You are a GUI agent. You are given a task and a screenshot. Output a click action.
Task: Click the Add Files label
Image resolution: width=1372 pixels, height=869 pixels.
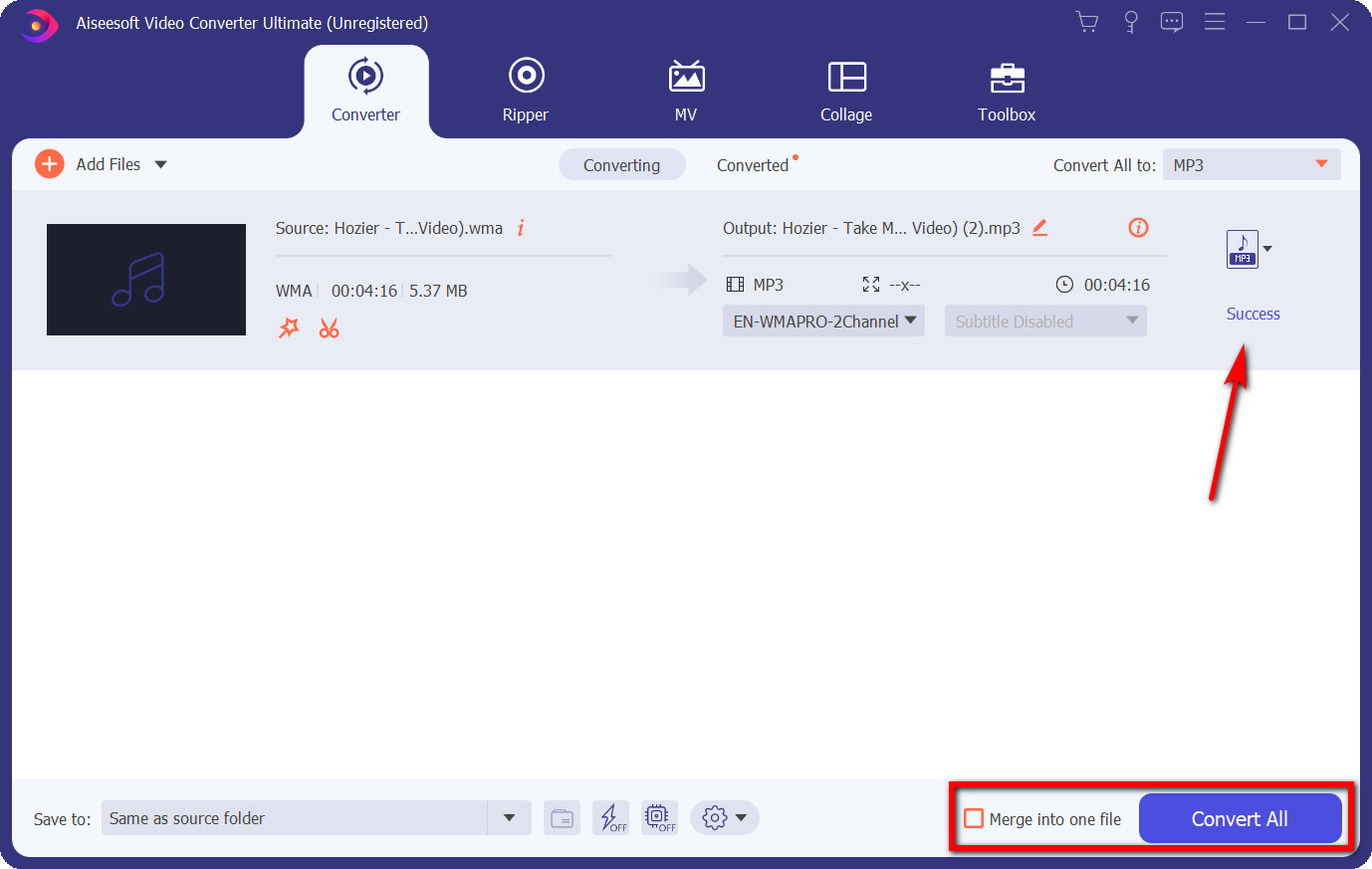[x=109, y=164]
